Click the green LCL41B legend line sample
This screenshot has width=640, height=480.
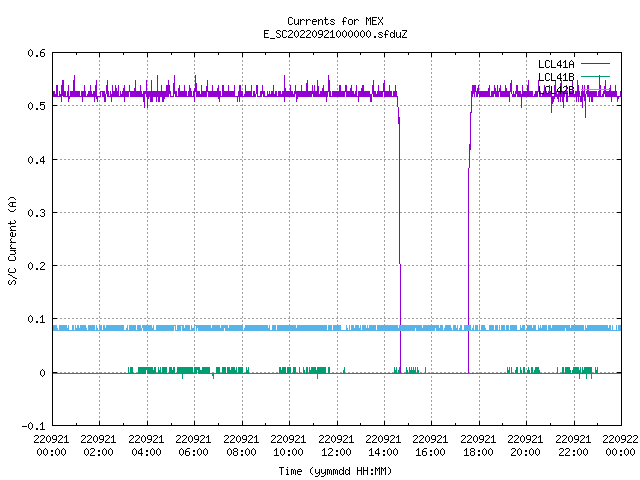[595, 76]
